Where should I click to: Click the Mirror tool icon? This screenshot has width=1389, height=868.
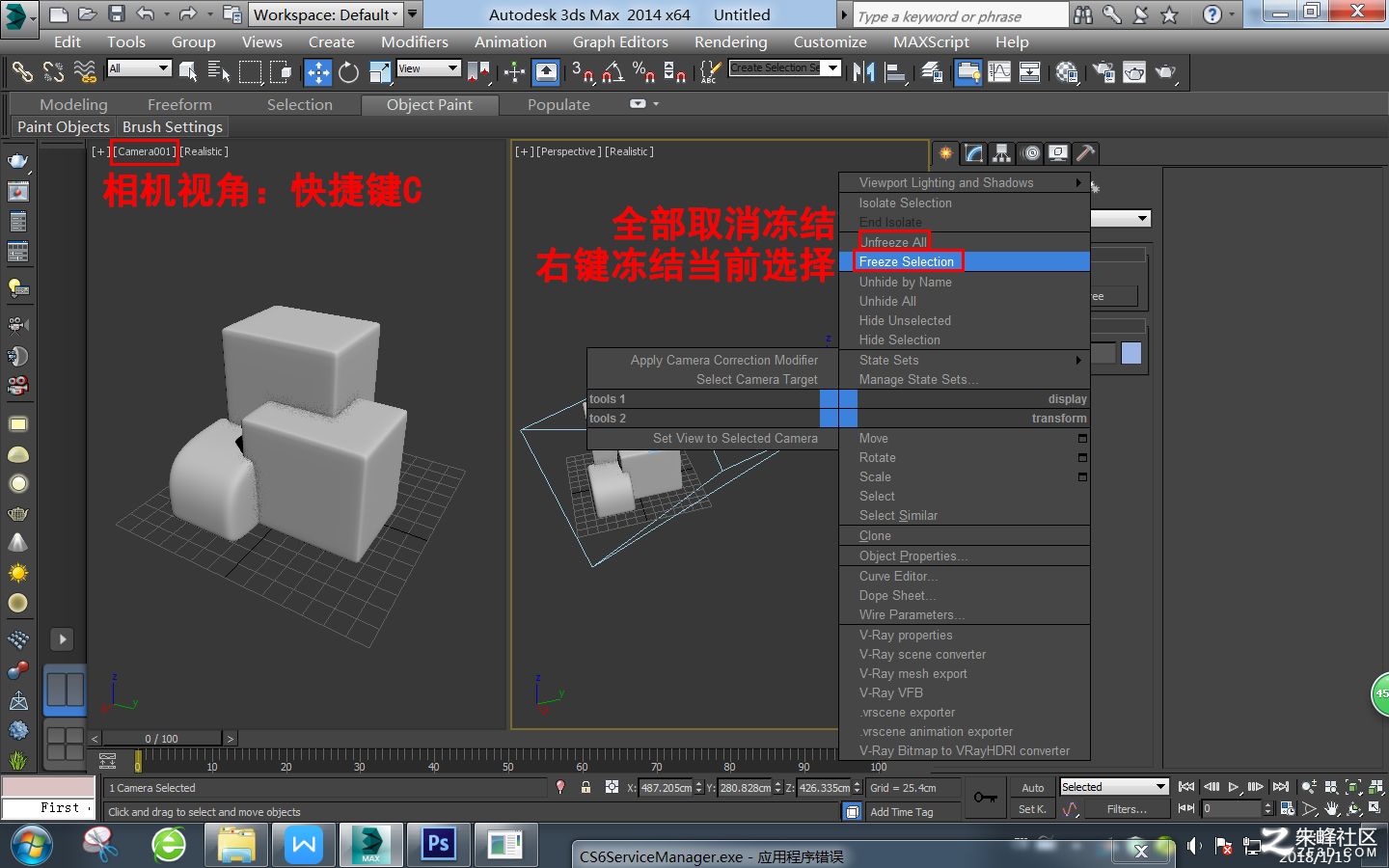(863, 71)
